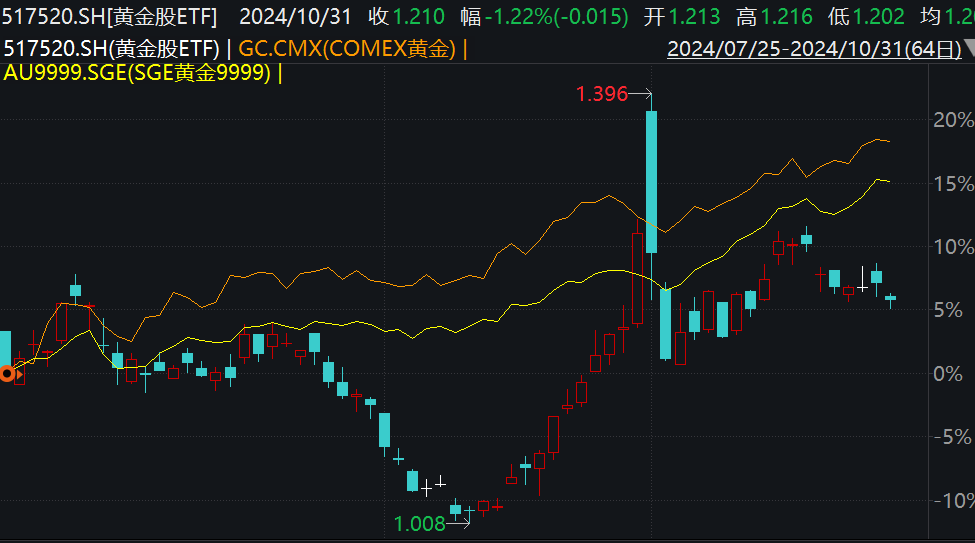Click the 1.396 high price label
The image size is (975, 543).
601,94
